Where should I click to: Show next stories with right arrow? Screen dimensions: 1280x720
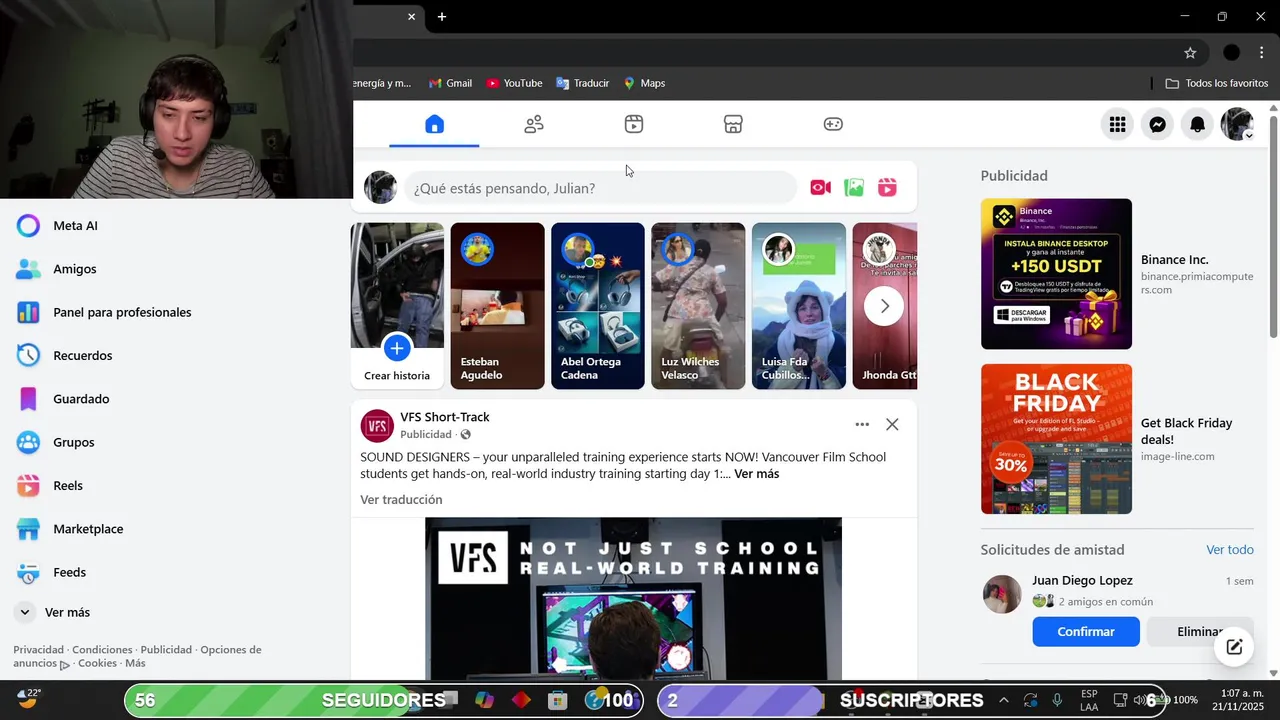point(884,306)
